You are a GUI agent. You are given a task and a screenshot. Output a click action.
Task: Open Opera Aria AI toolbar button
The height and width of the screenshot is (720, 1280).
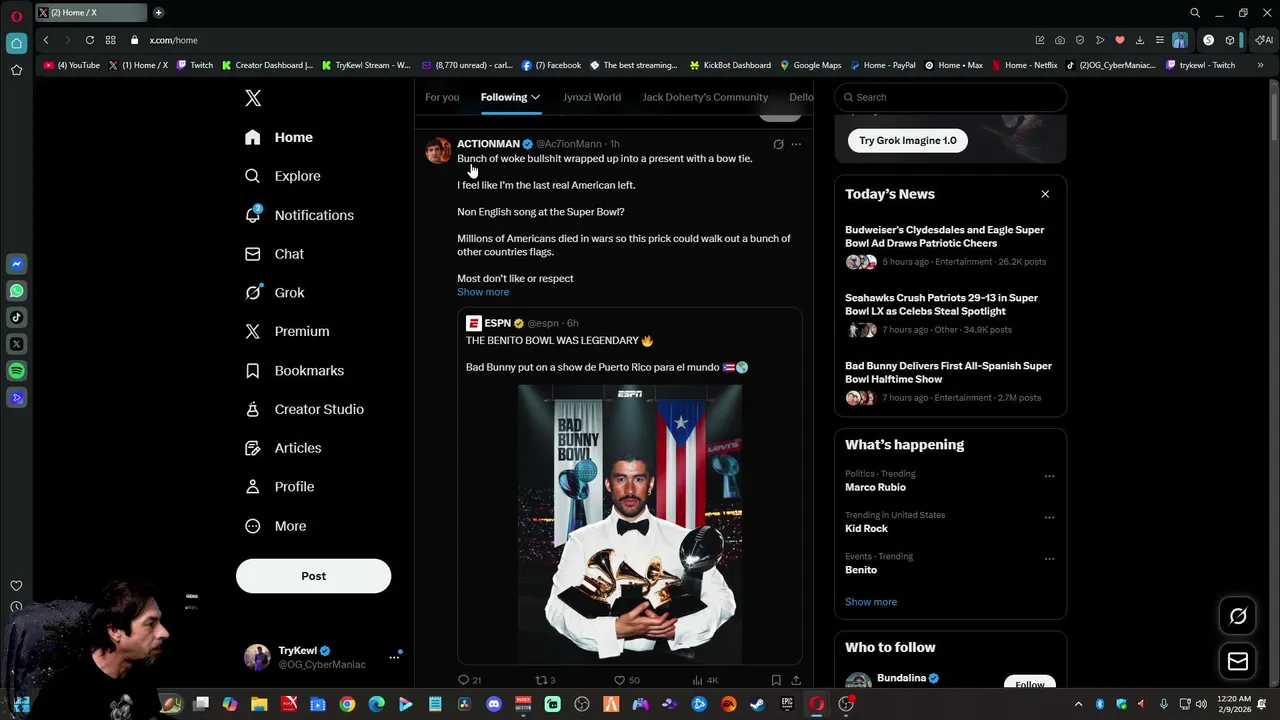(x=1264, y=40)
